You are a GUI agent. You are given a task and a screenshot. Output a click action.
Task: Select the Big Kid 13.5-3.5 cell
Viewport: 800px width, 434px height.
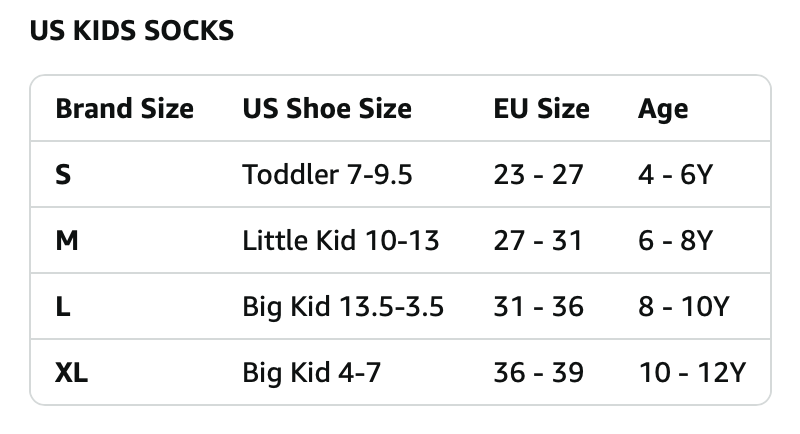pyautogui.click(x=343, y=306)
